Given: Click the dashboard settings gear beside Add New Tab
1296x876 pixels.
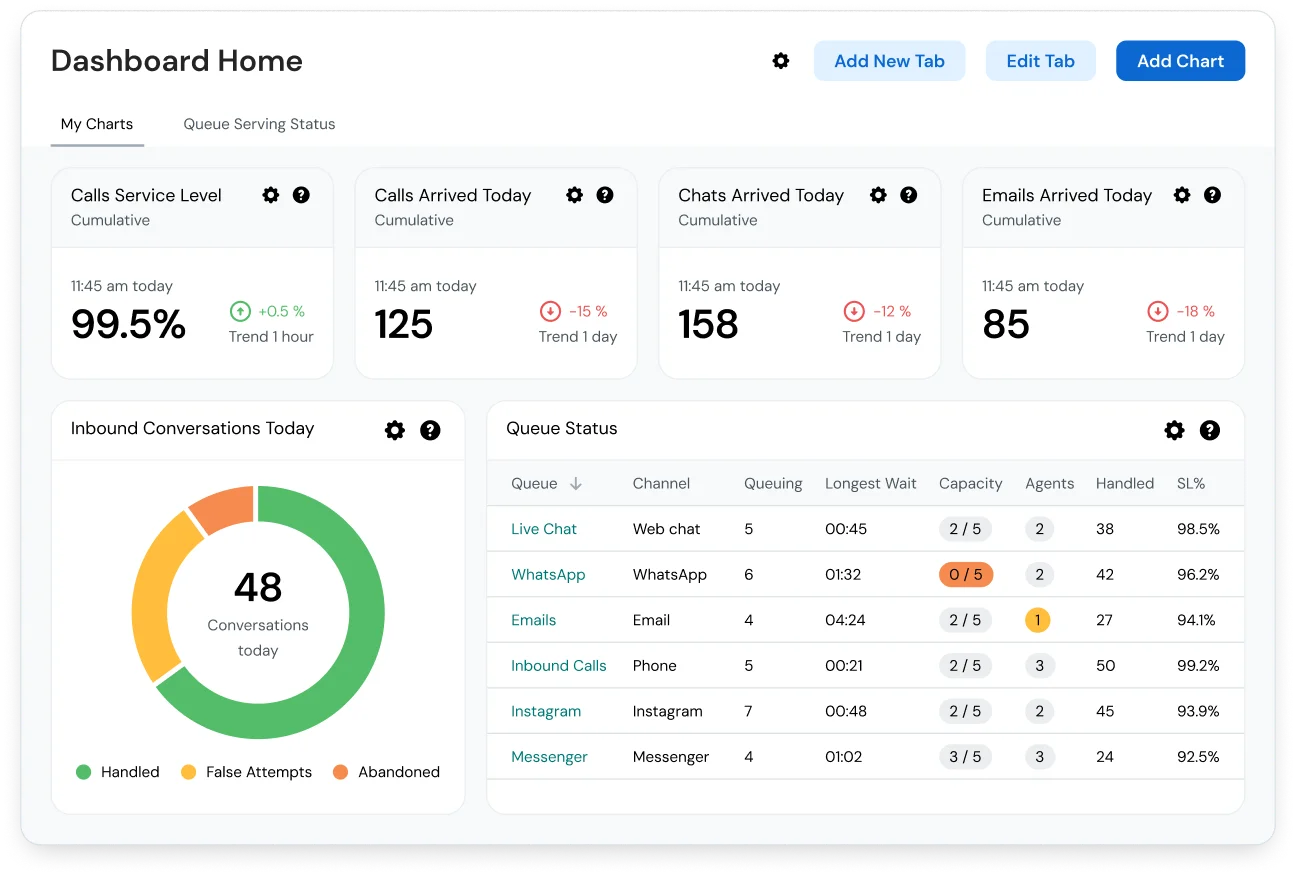Looking at the screenshot, I should pos(780,61).
